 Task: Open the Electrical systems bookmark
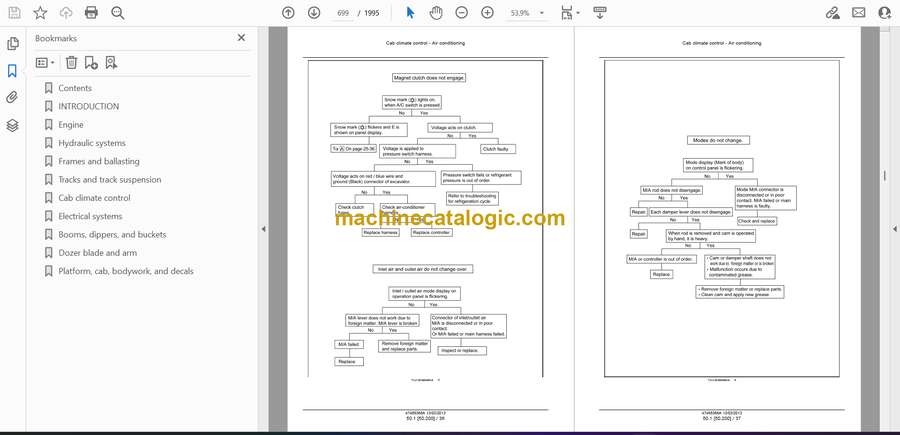(x=90, y=216)
